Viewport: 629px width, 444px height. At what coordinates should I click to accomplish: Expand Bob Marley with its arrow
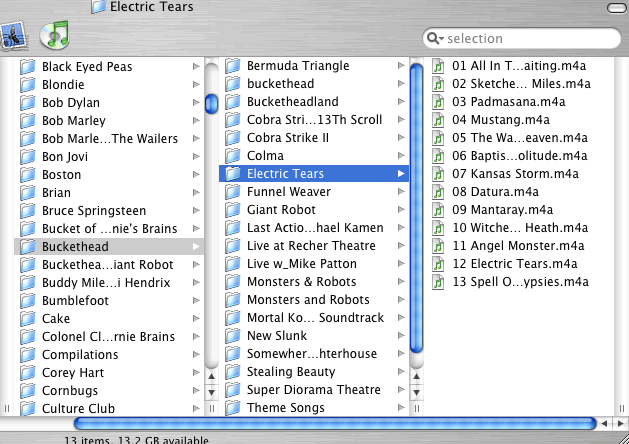(x=196, y=120)
